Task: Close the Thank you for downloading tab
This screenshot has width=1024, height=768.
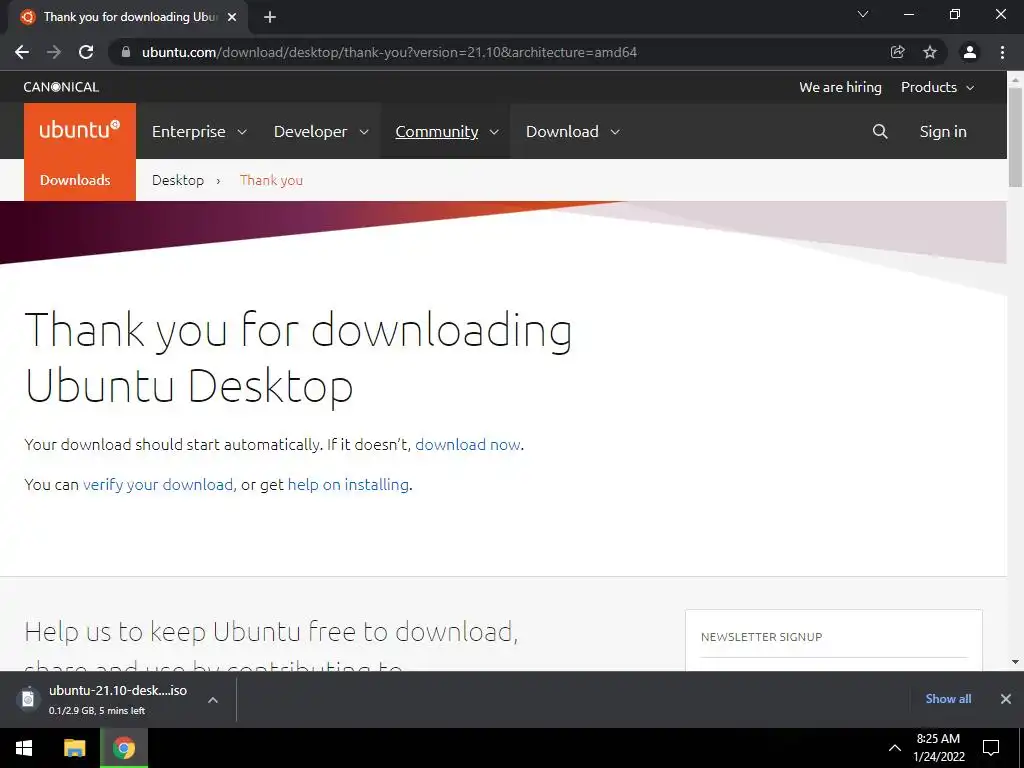Action: pos(232,17)
